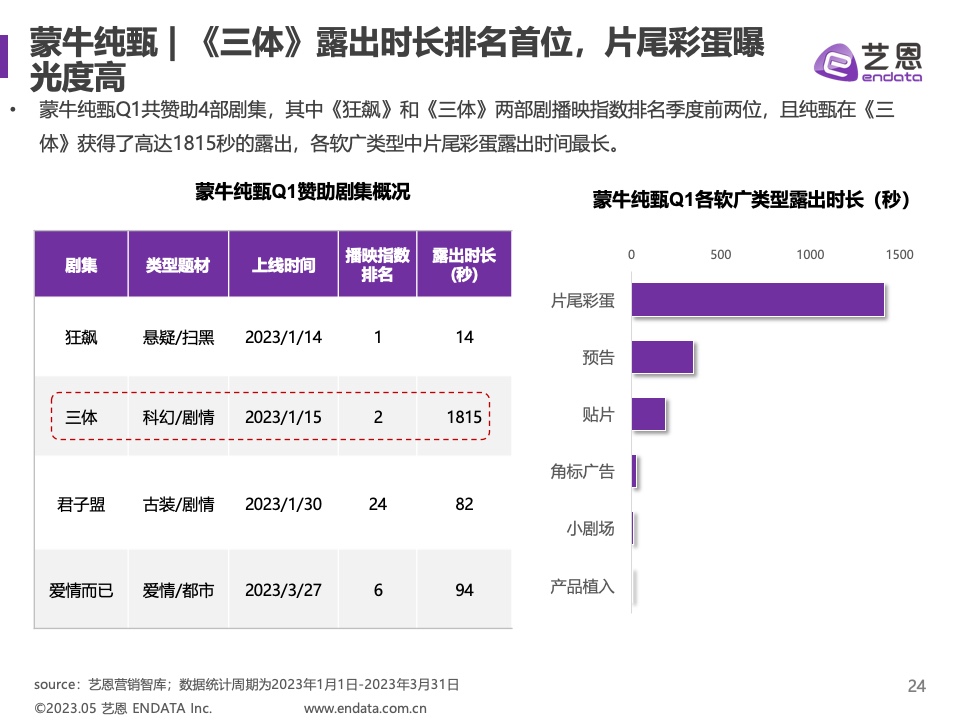
Task: Click the 悬疑/扫黑 genre cell
Action: point(178,337)
